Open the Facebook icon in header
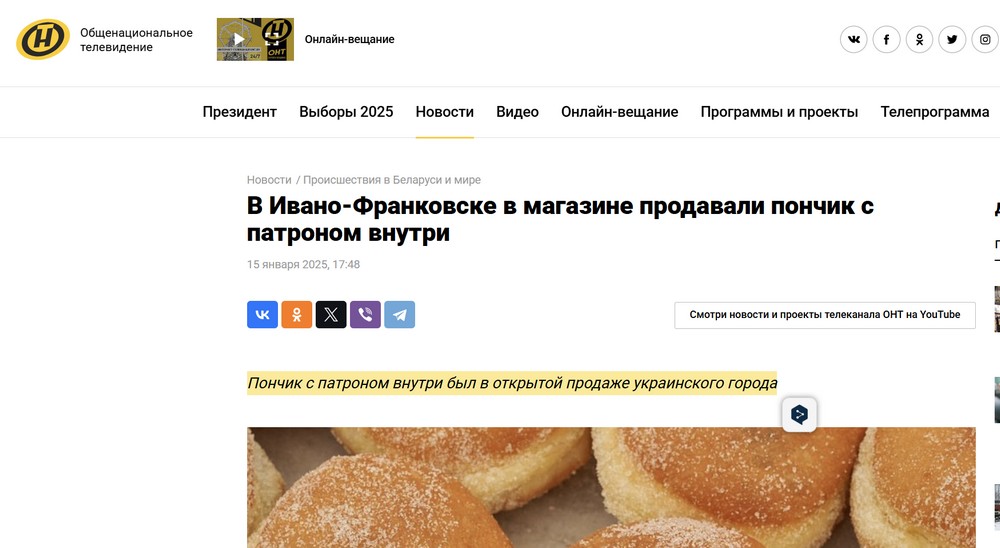 click(x=886, y=40)
